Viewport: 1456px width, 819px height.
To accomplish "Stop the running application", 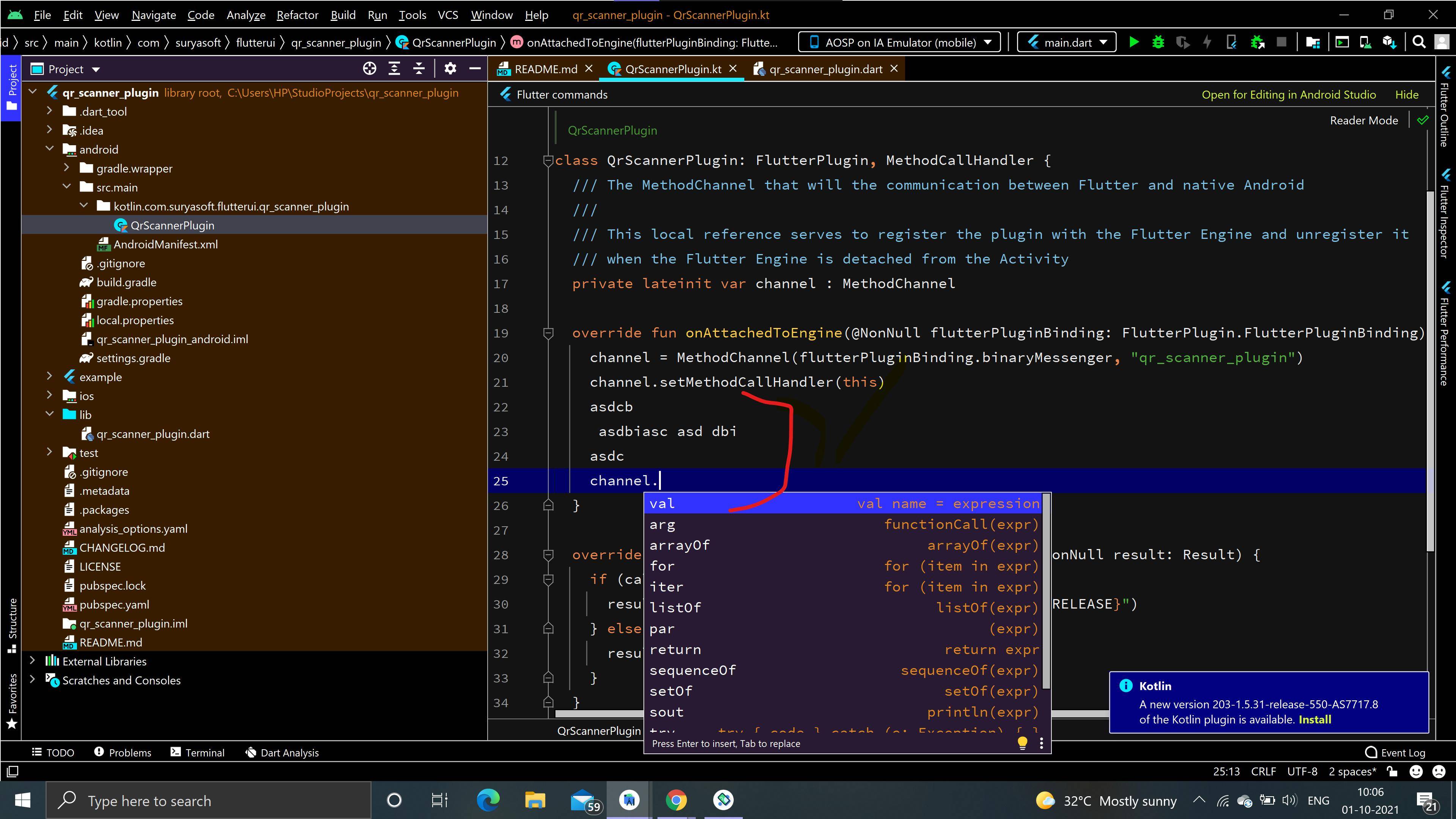I will pyautogui.click(x=1281, y=41).
